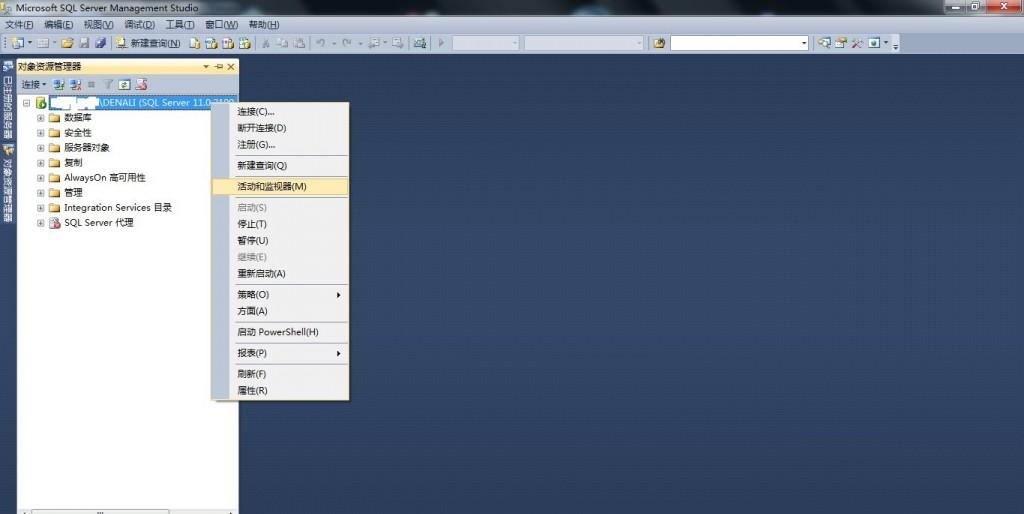The width and height of the screenshot is (1024, 514).
Task: Click the Stop icon in Object Explorer
Action: click(91, 84)
